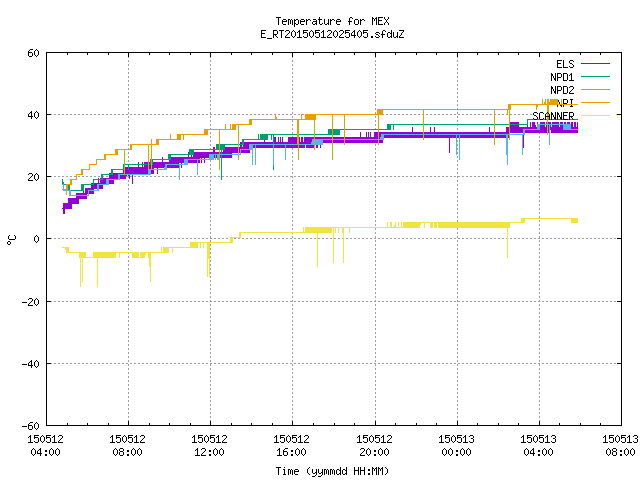Click the NPD2 legend label
The image size is (640, 480).
coord(562,90)
